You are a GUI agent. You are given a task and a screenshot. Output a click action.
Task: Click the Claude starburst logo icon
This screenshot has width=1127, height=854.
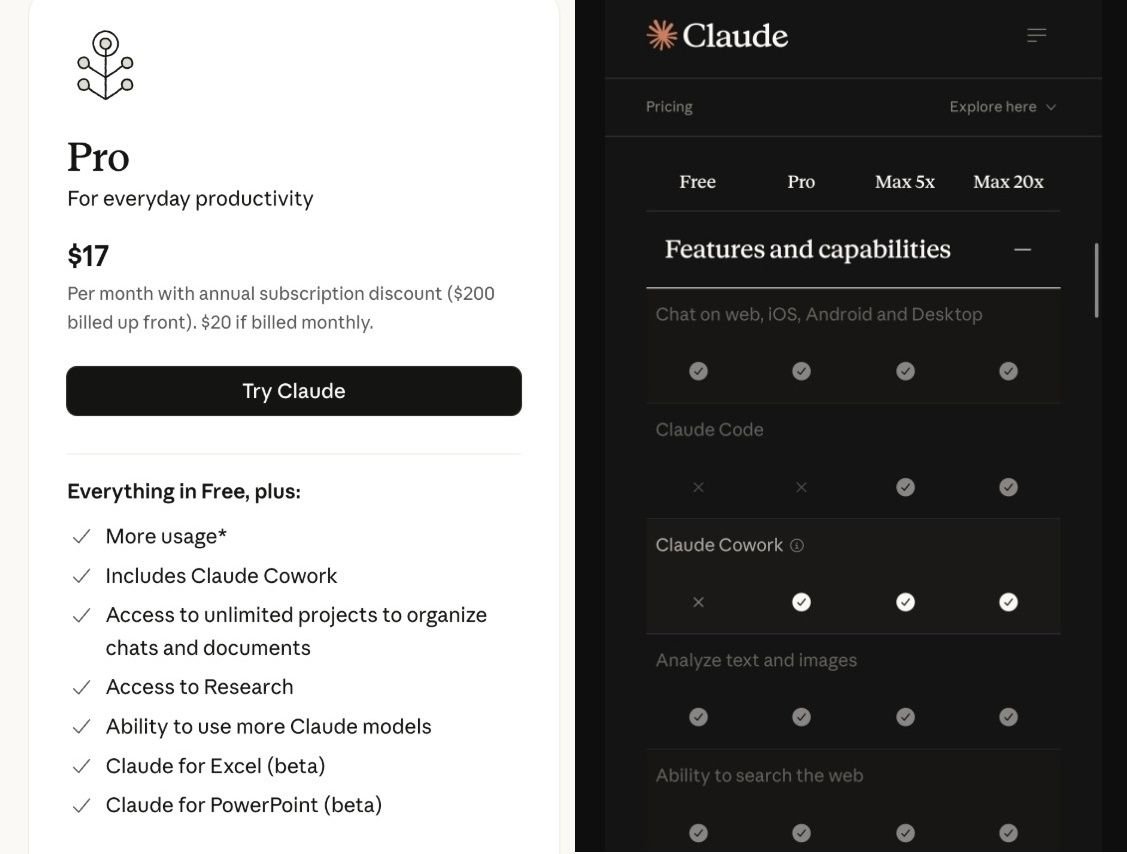click(x=661, y=35)
